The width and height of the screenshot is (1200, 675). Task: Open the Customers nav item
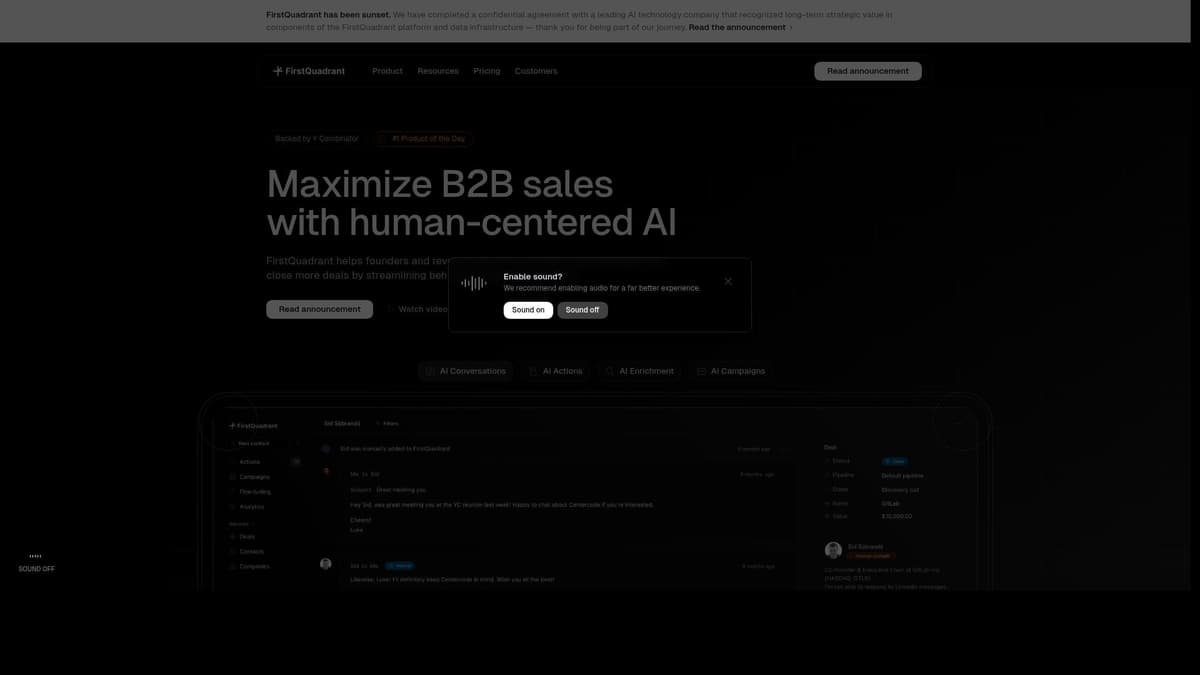(x=536, y=71)
